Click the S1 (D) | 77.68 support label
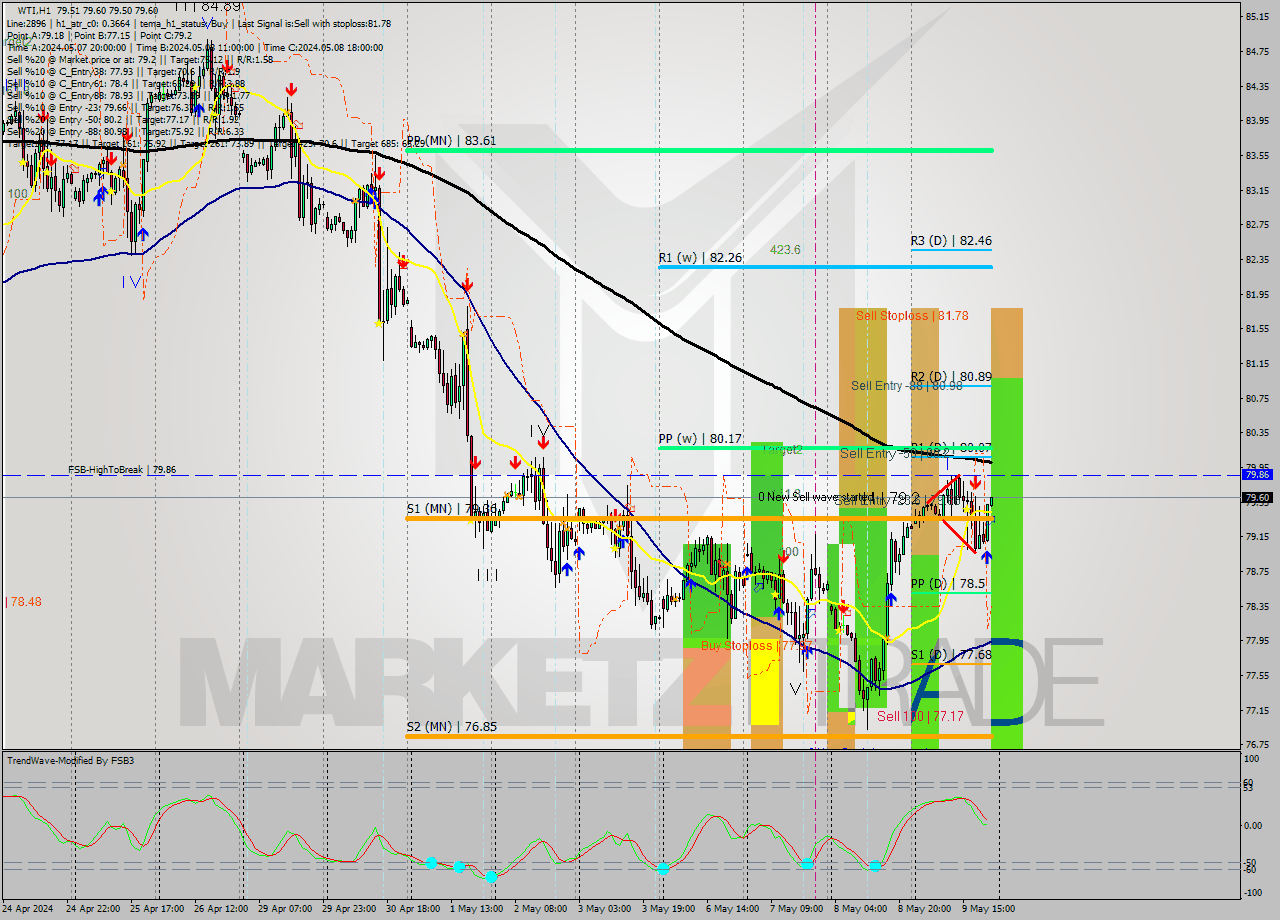Image resolution: width=1280 pixels, height=920 pixels. tap(950, 655)
